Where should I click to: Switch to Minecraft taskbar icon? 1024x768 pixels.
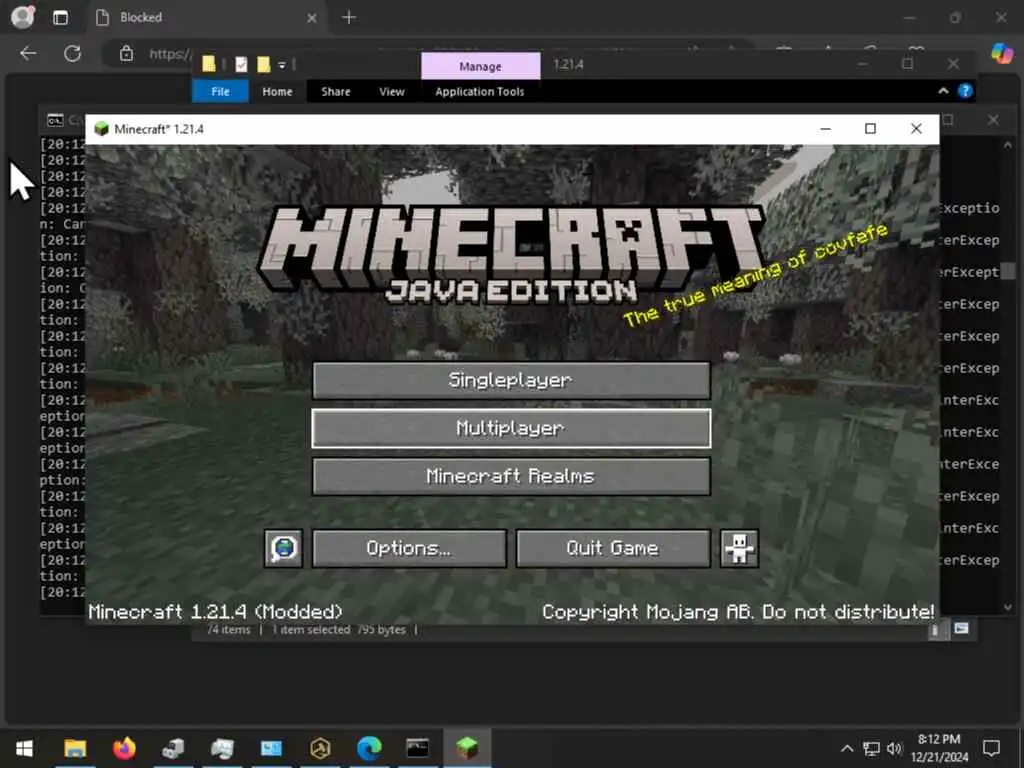(467, 748)
